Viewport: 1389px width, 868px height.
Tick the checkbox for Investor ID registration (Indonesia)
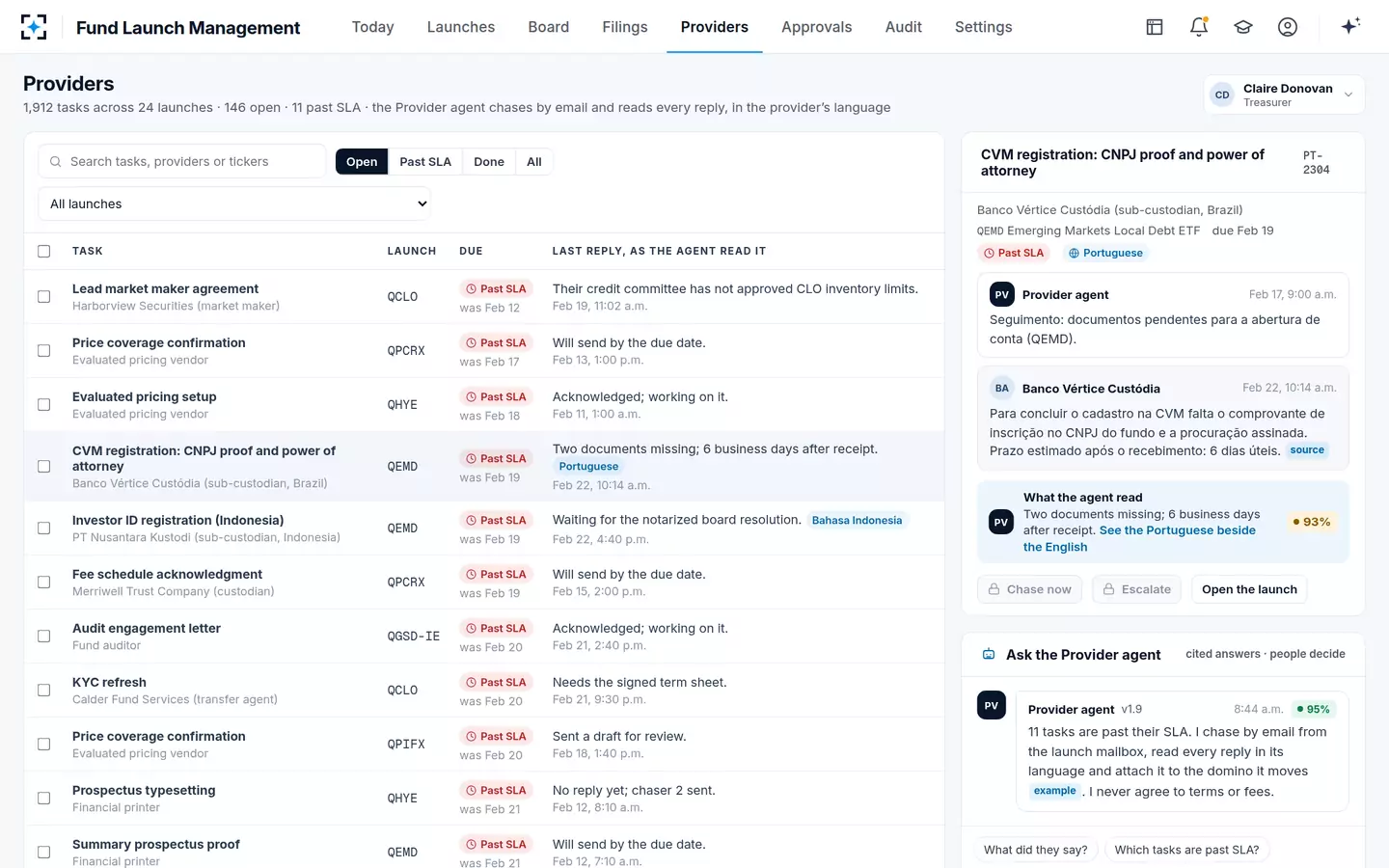[x=44, y=529]
